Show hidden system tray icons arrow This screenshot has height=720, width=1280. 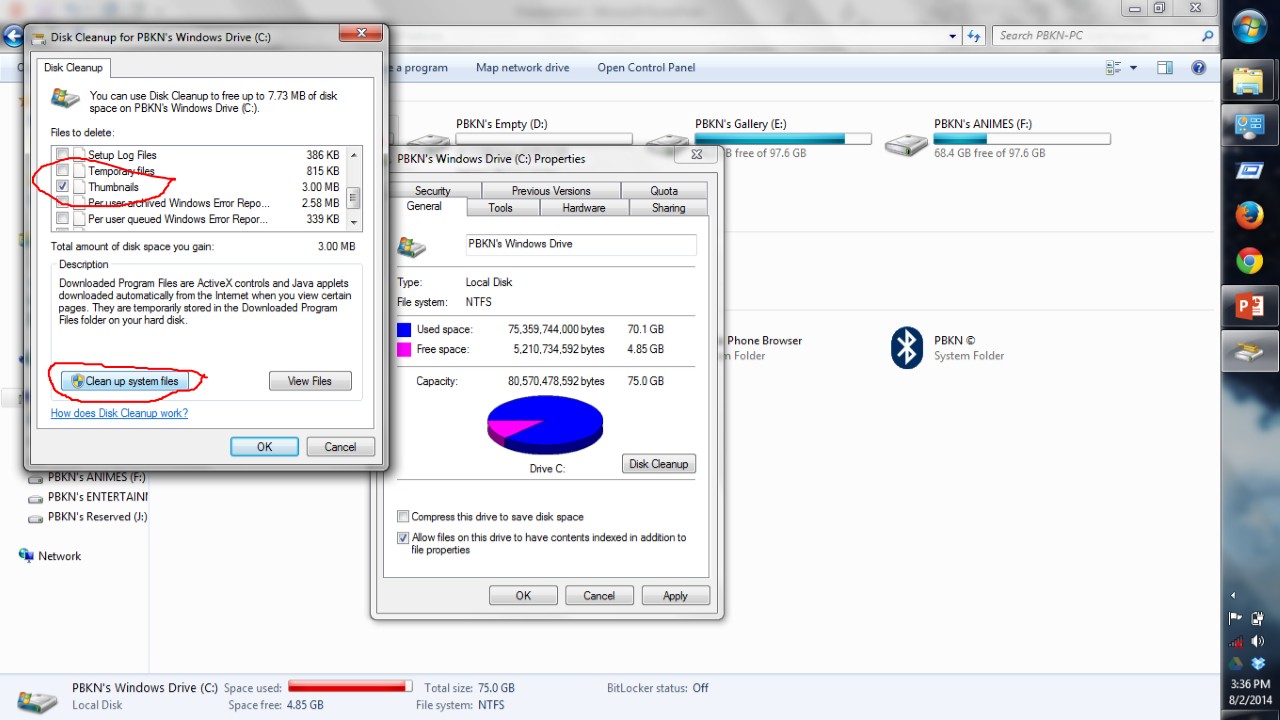pyautogui.click(x=1233, y=595)
